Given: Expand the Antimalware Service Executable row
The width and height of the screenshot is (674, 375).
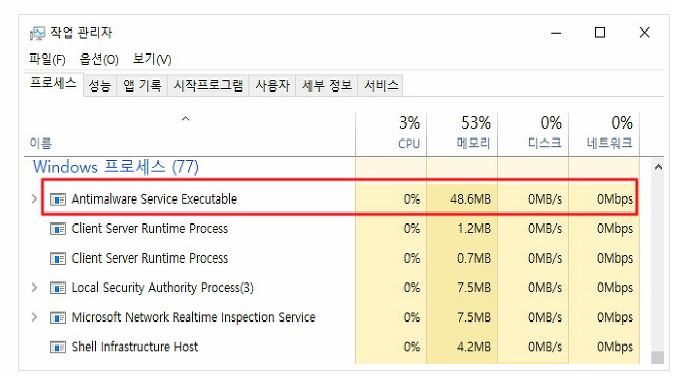Looking at the screenshot, I should 34,199.
